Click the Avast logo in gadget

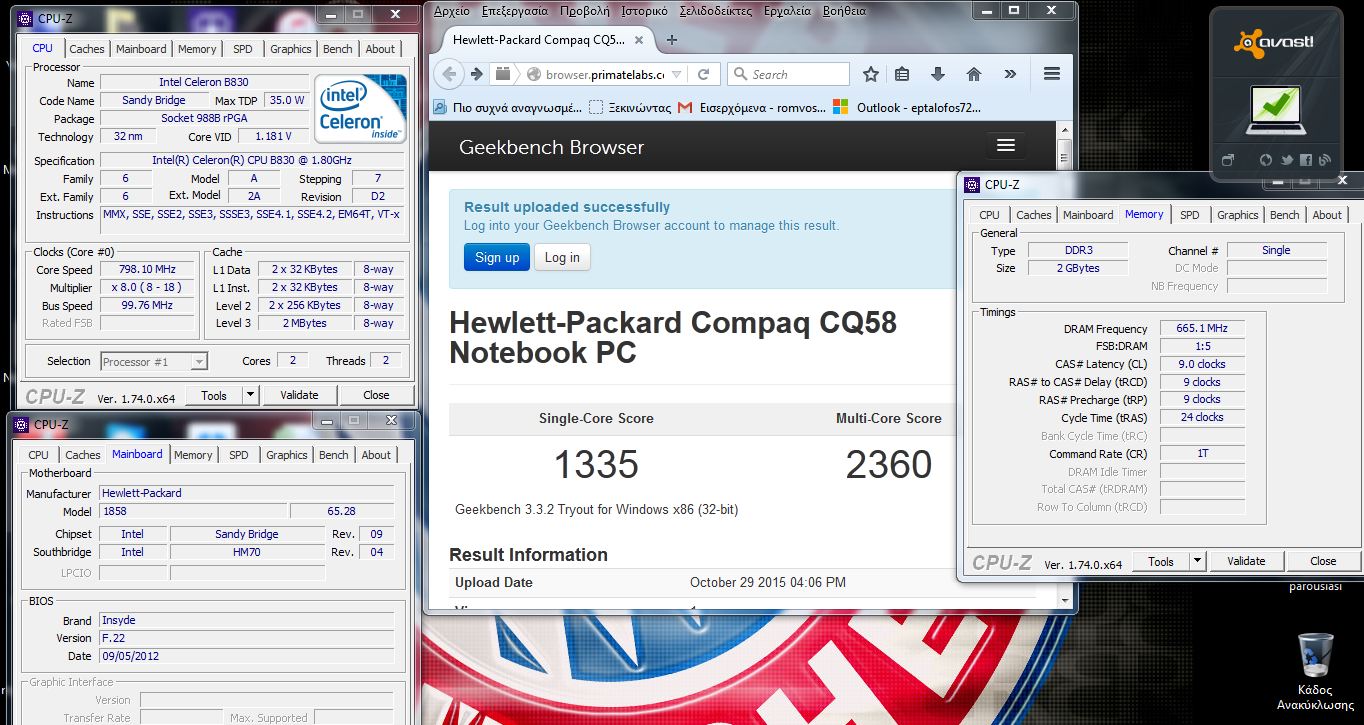point(1275,43)
